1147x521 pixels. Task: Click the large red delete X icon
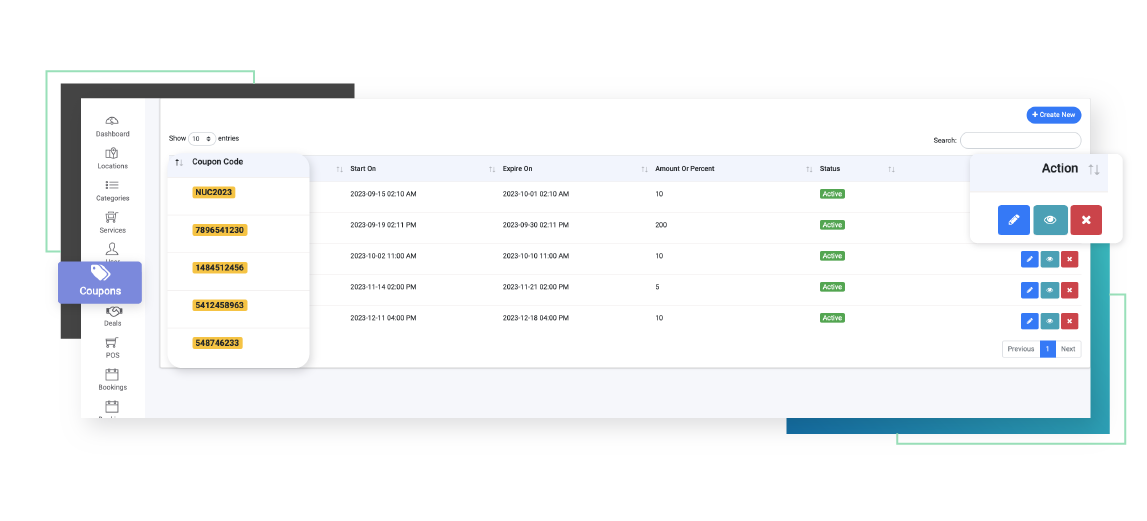(1085, 220)
